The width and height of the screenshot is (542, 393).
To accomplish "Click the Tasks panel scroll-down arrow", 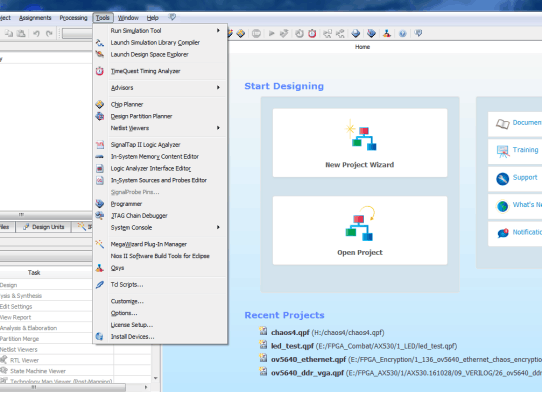I will (156, 378).
